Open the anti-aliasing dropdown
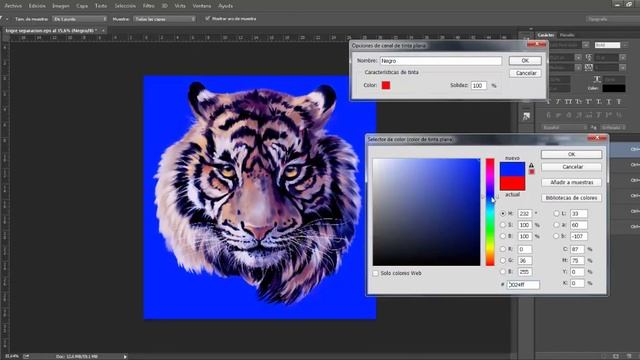 point(612,127)
